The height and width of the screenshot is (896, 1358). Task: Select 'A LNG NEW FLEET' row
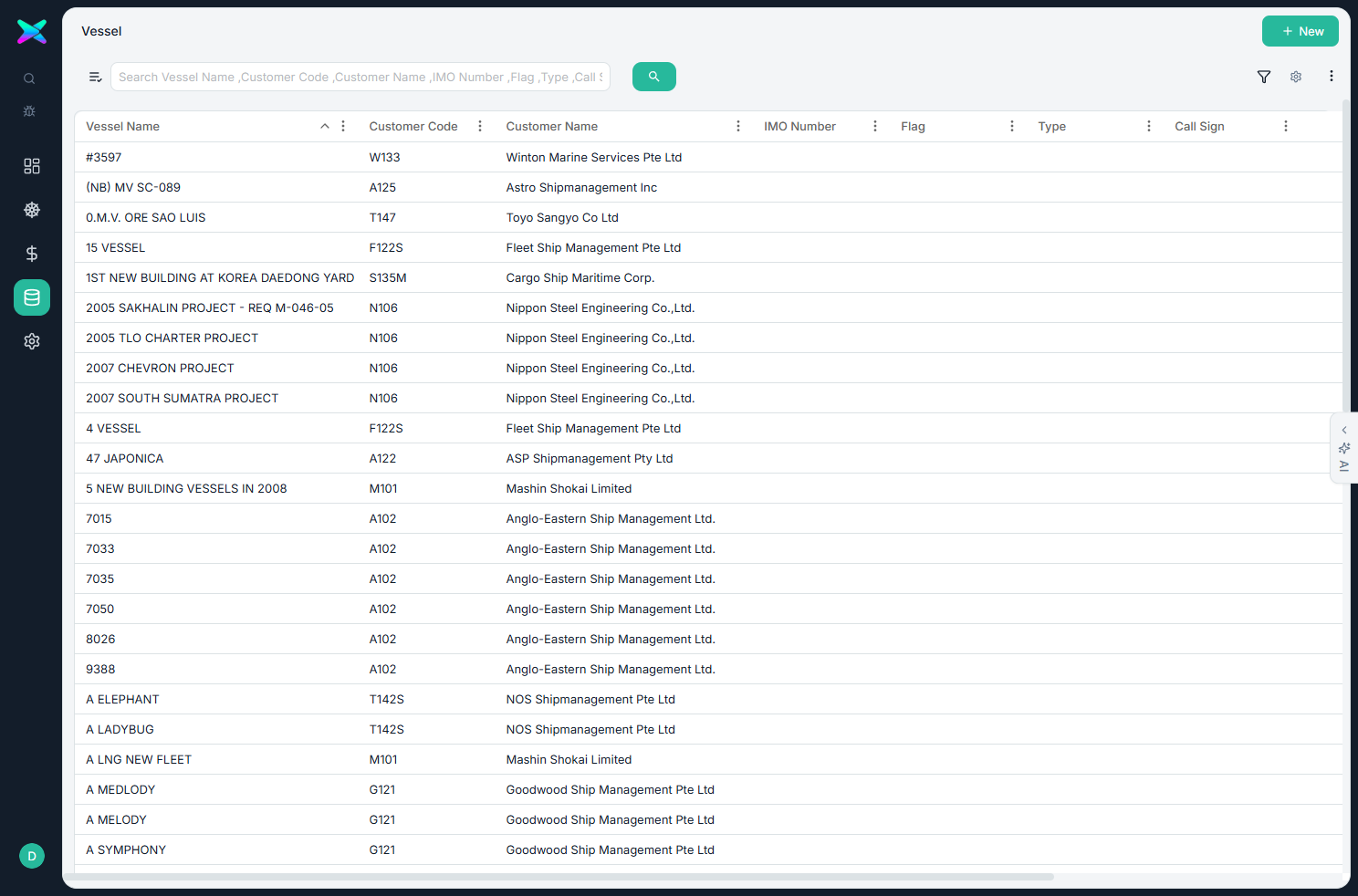tap(708, 759)
